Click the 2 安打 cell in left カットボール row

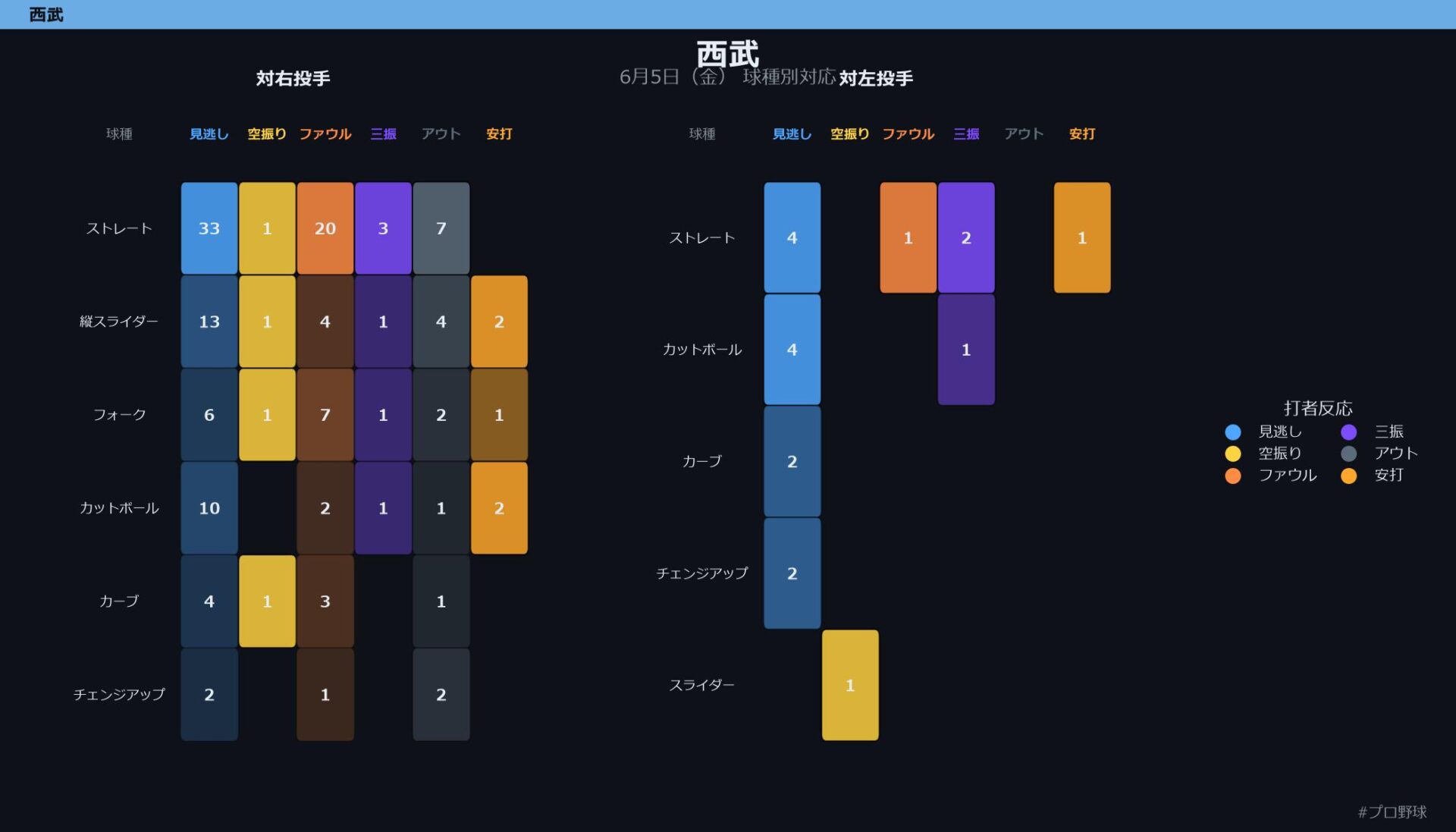coord(499,508)
